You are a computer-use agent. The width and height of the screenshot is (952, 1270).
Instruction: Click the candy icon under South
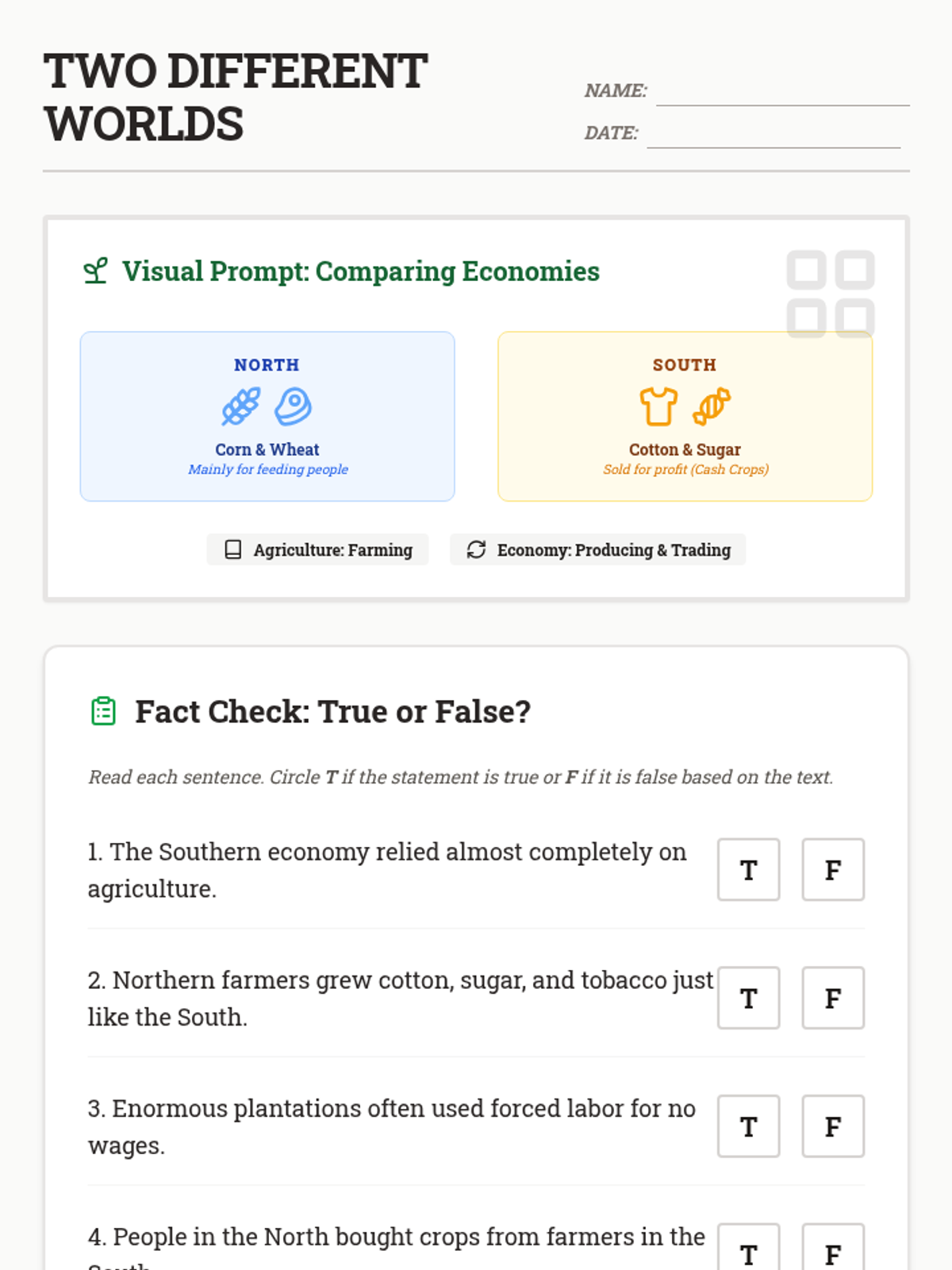tap(712, 406)
